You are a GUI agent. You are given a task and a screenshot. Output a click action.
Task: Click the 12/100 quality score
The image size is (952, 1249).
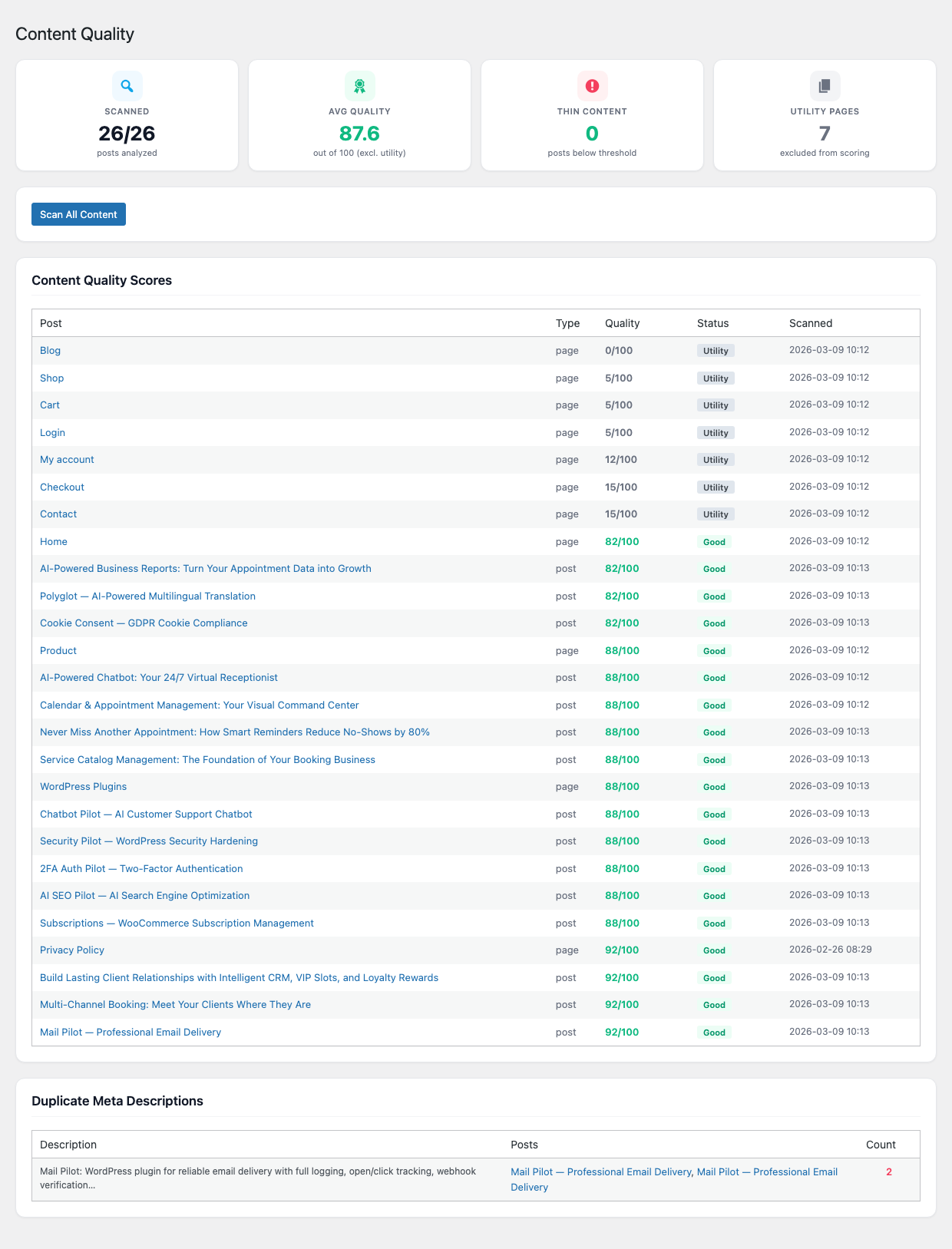point(621,460)
